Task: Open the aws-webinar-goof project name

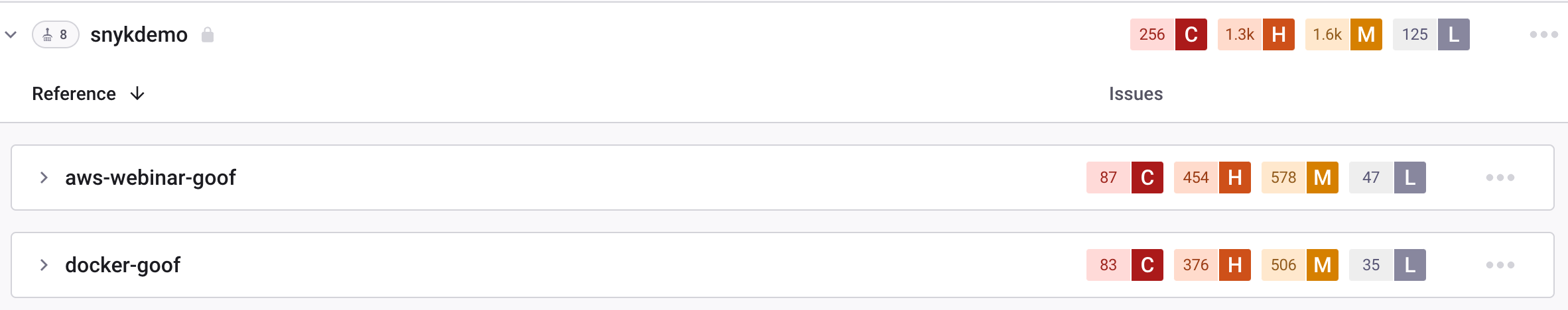Action: (151, 178)
